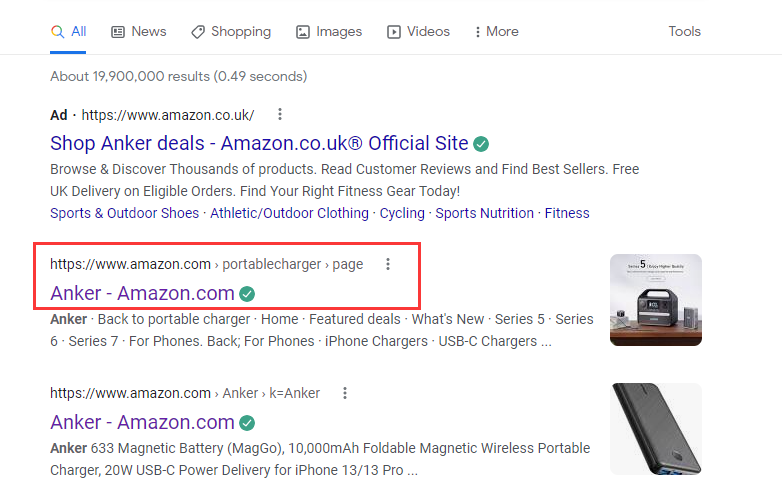Follow the Athletic/Outdoor Clothing sitelink

click(287, 213)
